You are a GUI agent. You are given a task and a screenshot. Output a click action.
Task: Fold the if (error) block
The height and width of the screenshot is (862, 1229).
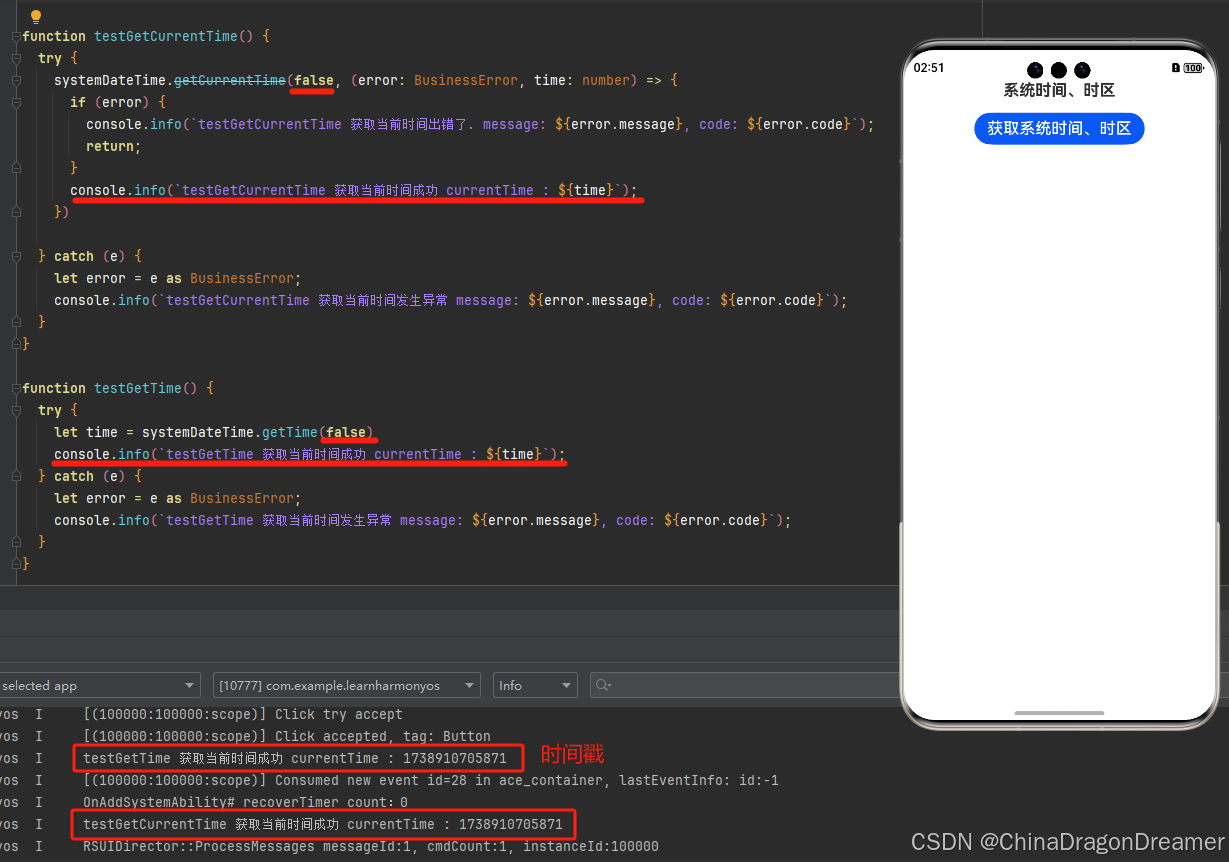pyautogui.click(x=15, y=102)
